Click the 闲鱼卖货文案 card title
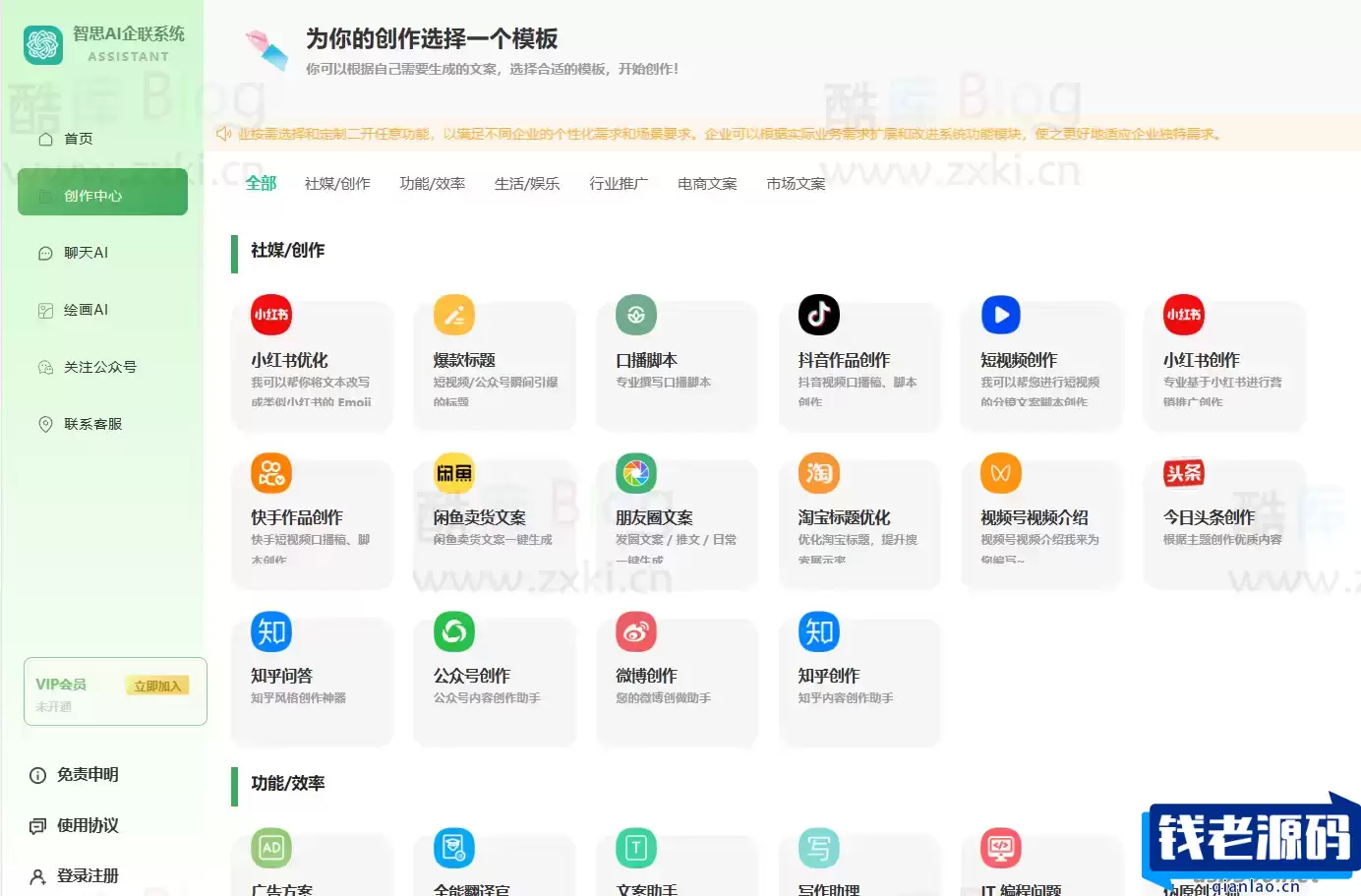This screenshot has width=1361, height=896. click(x=479, y=517)
